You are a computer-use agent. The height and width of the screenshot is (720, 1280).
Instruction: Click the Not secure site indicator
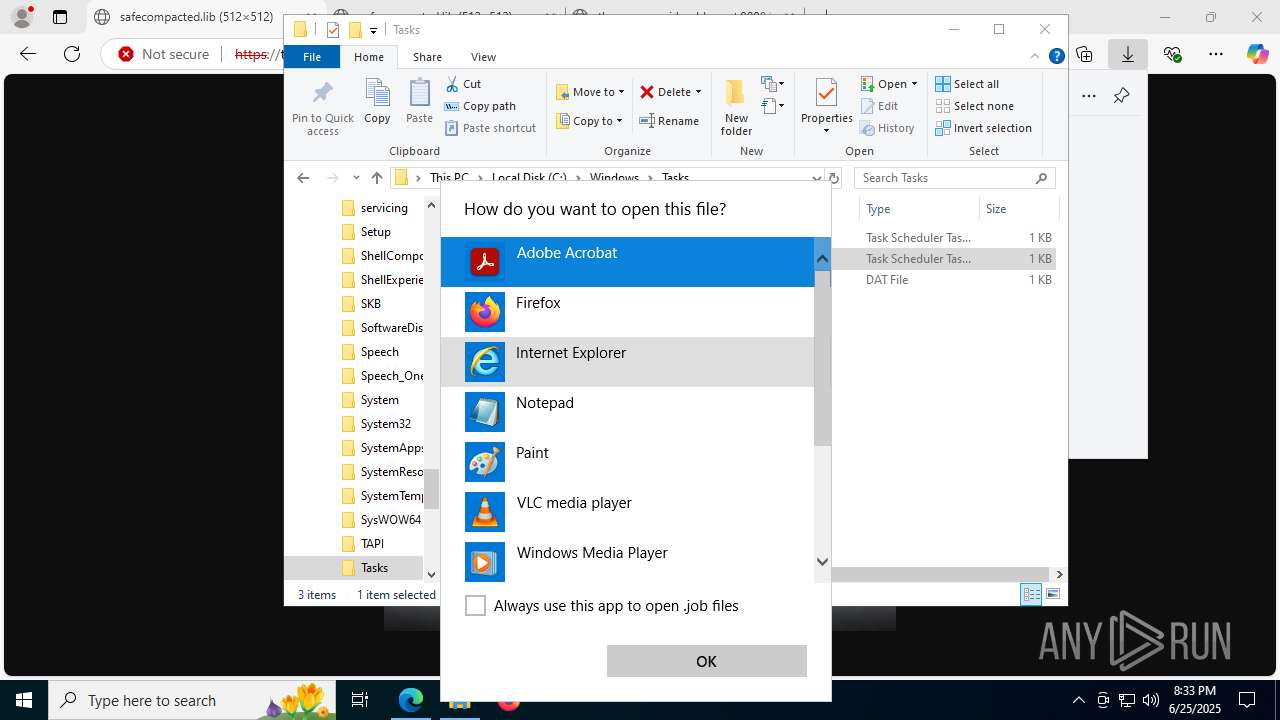(163, 54)
